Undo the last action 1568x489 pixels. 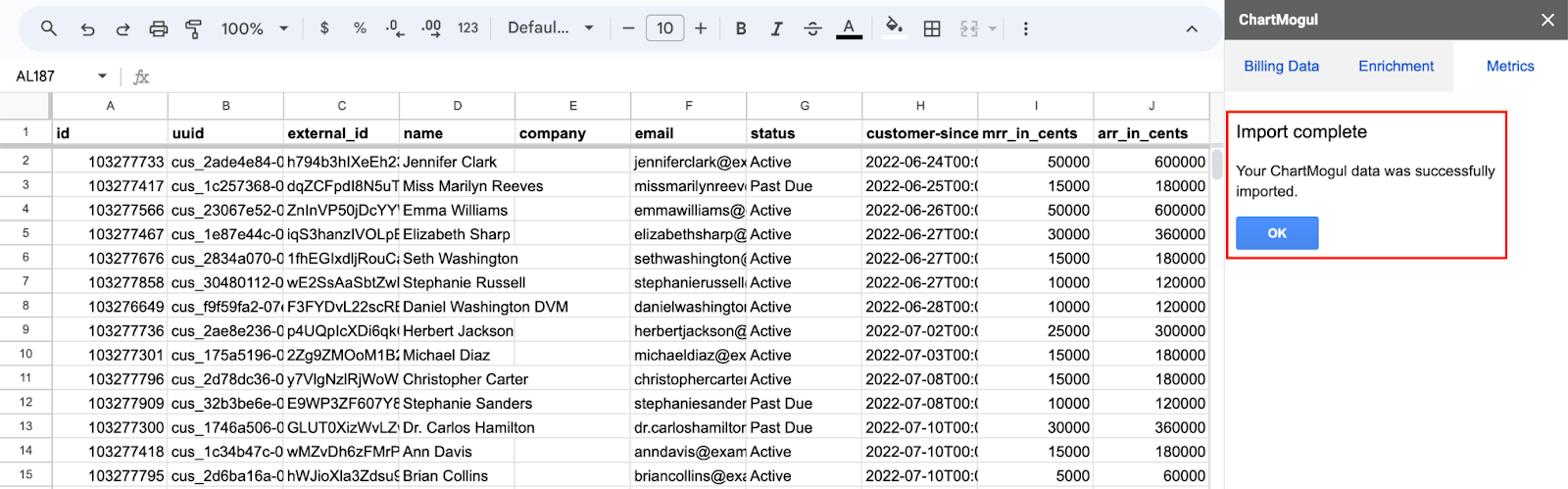[87, 28]
